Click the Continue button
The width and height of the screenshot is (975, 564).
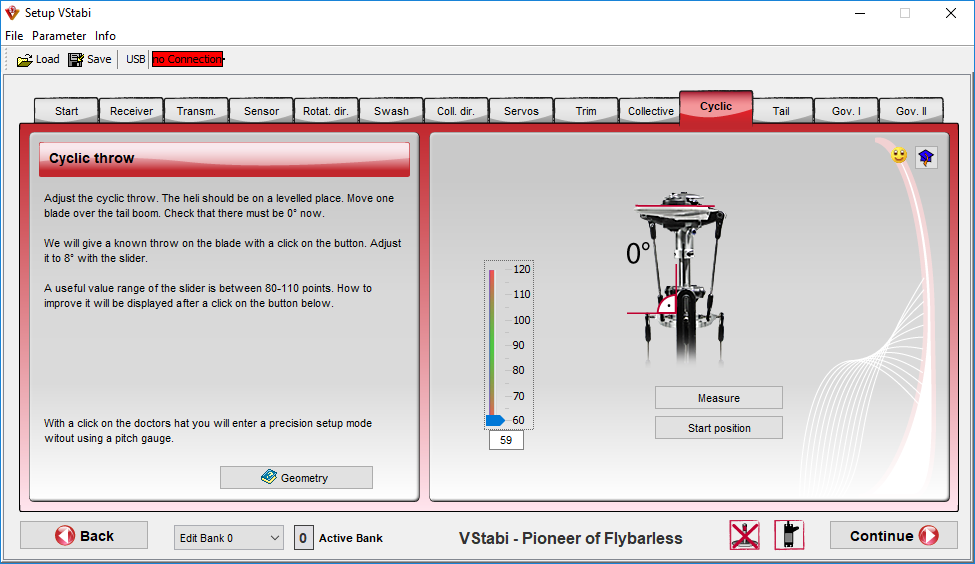[x=894, y=535]
